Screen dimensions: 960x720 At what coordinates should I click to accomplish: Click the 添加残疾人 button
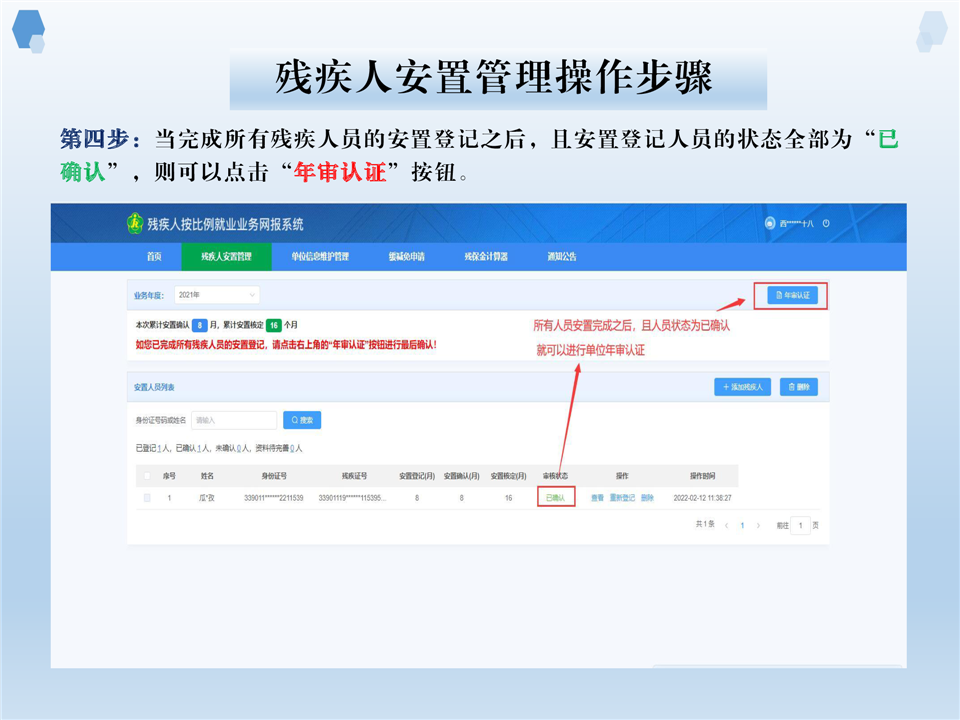click(742, 386)
